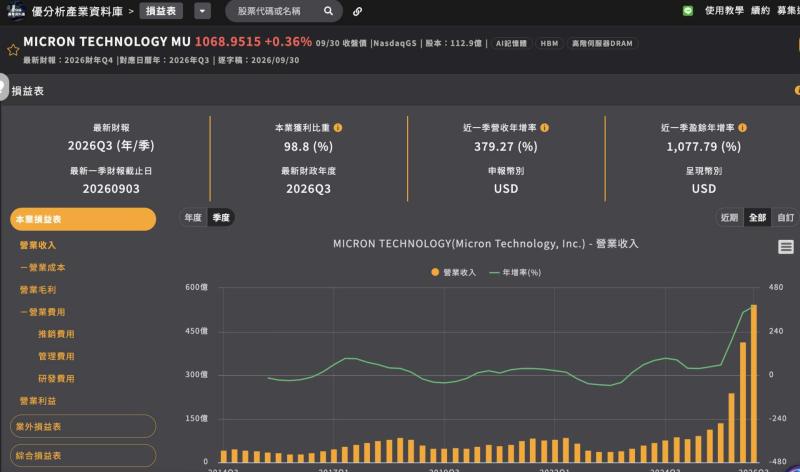The height and width of the screenshot is (472, 800).
Task: Add MU to favorites with star icon
Action: [13, 49]
